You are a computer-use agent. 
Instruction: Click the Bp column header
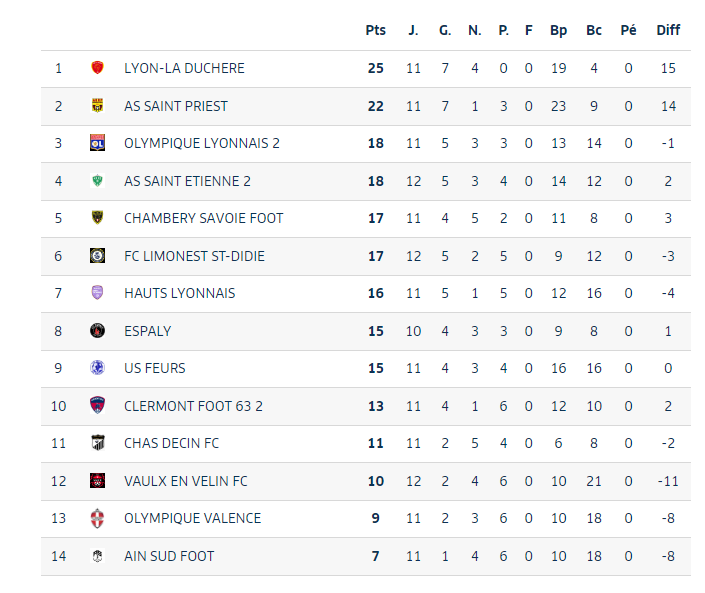click(x=559, y=30)
